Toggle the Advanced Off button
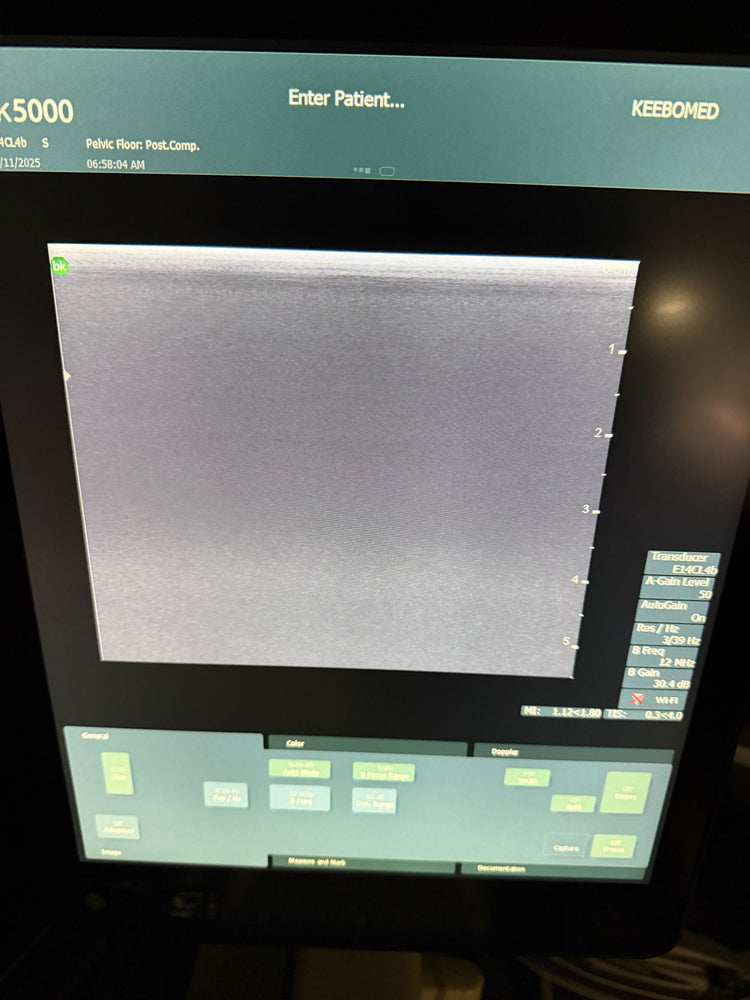Image resolution: width=750 pixels, height=1000 pixels. click(118, 826)
